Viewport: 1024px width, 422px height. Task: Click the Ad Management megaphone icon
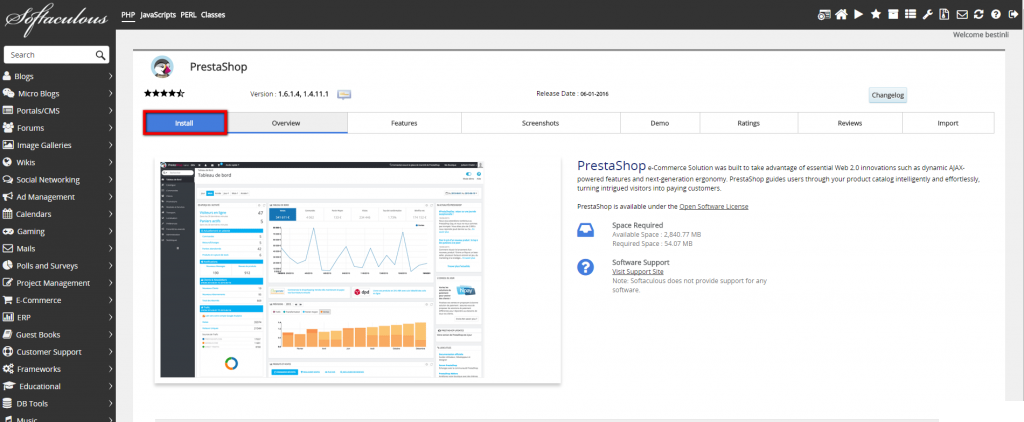tap(8, 197)
